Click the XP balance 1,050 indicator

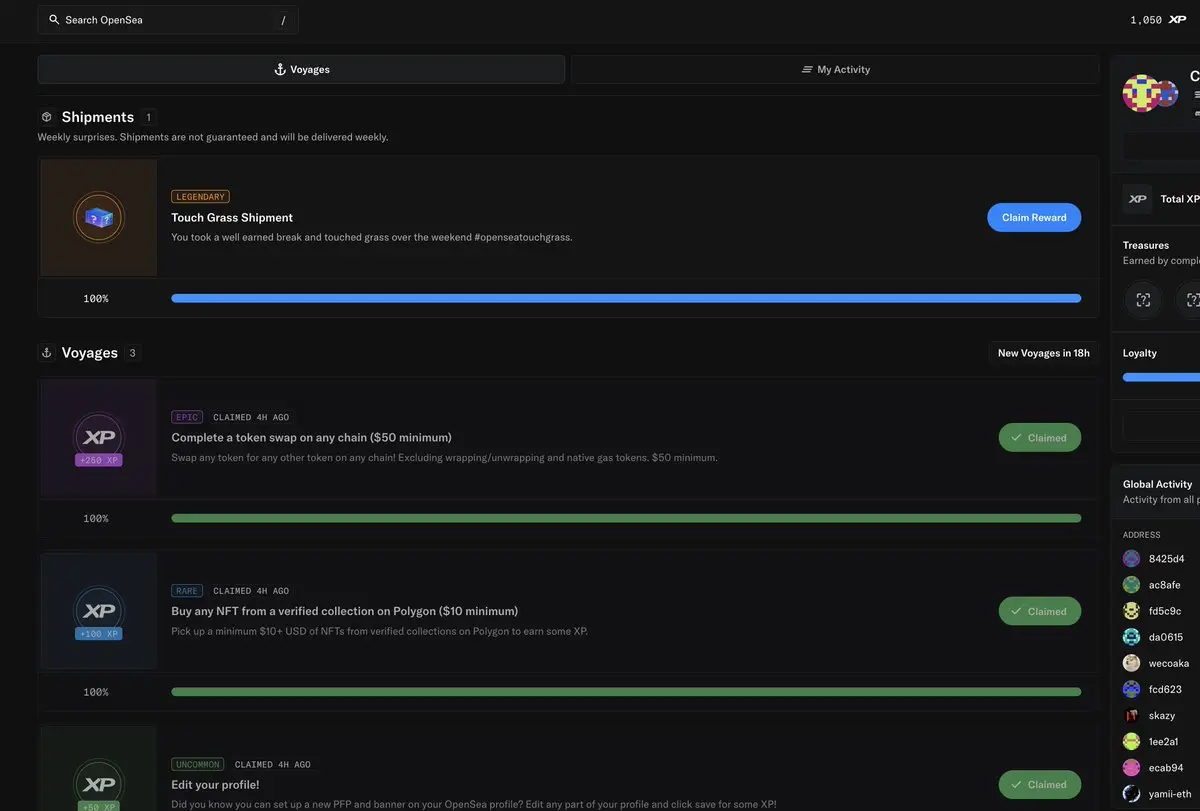(1158, 20)
